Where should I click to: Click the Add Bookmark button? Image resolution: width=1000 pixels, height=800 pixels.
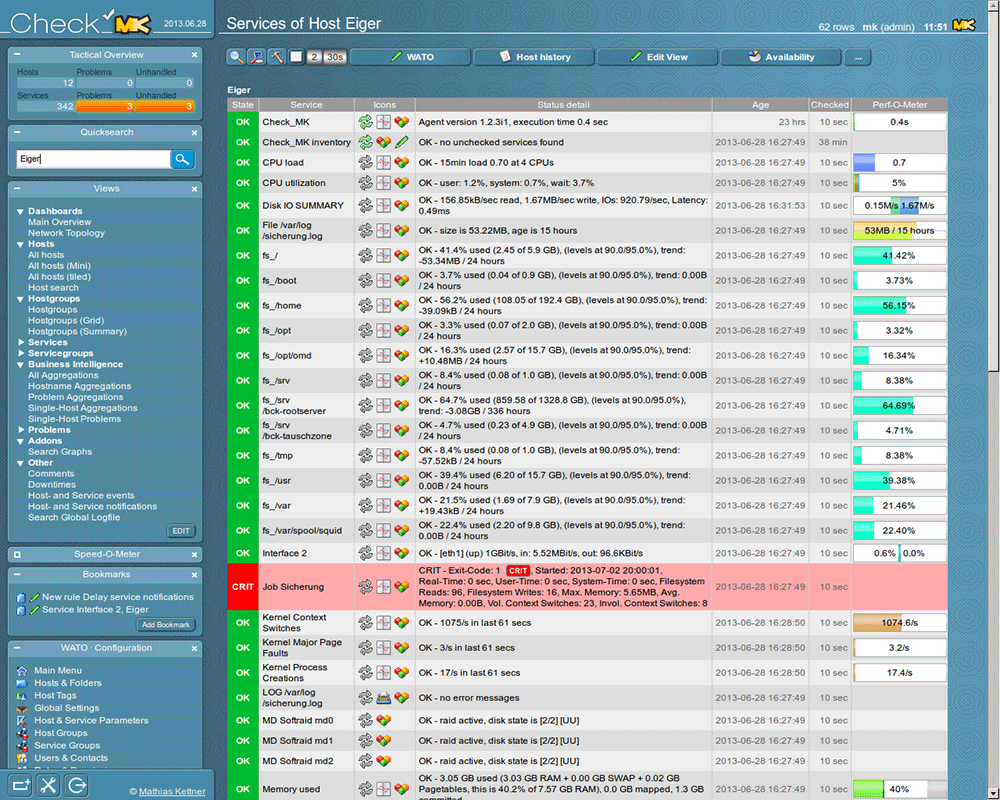(x=166, y=625)
